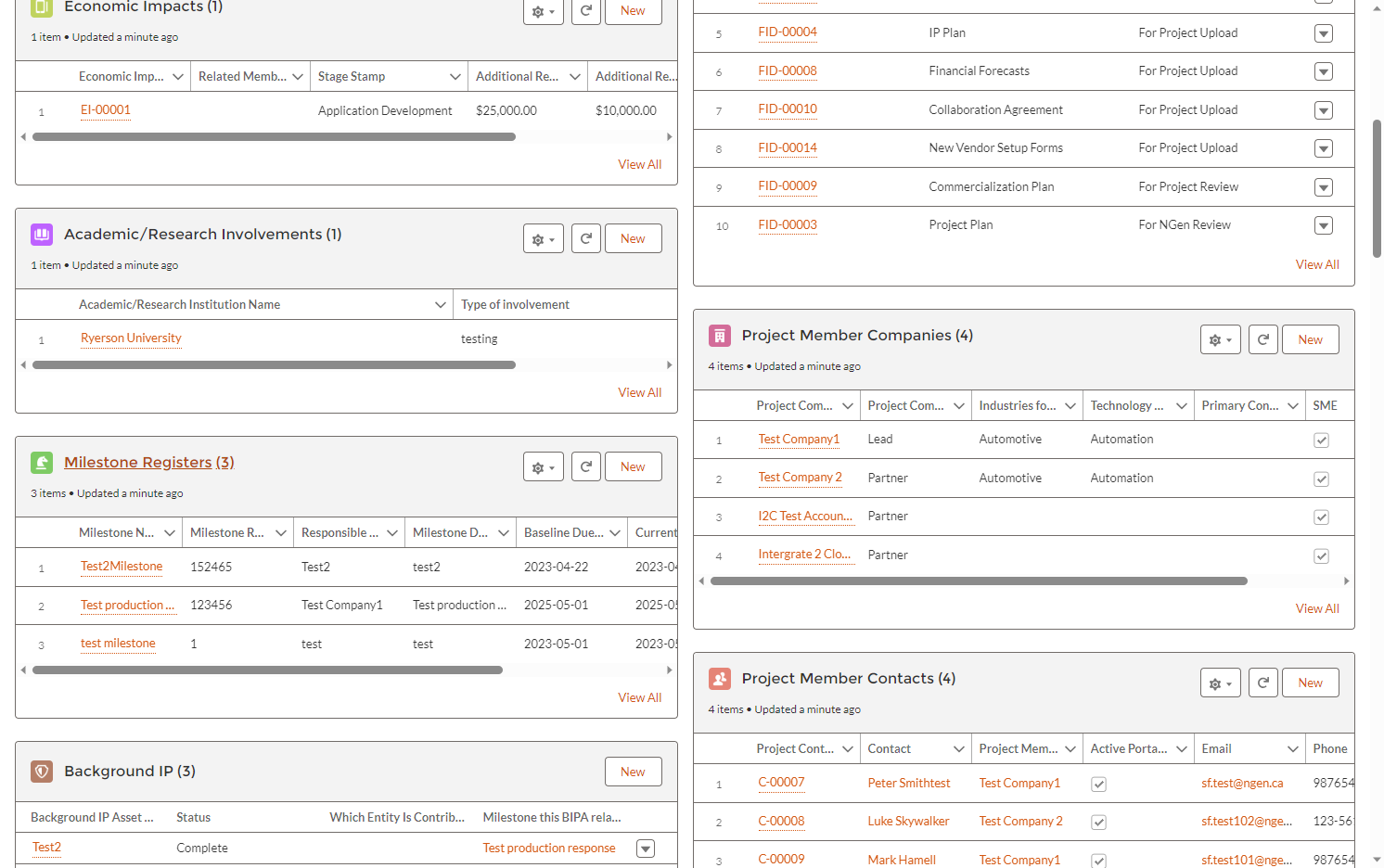Click the page vertical scrollbar
The width and height of the screenshot is (1384, 868).
click(1377, 188)
